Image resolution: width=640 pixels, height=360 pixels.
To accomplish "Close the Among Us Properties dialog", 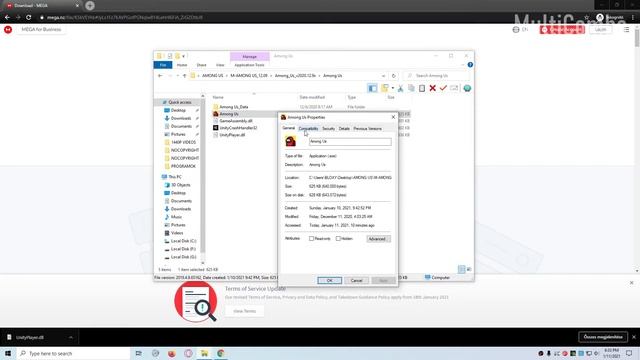I will 393,117.
